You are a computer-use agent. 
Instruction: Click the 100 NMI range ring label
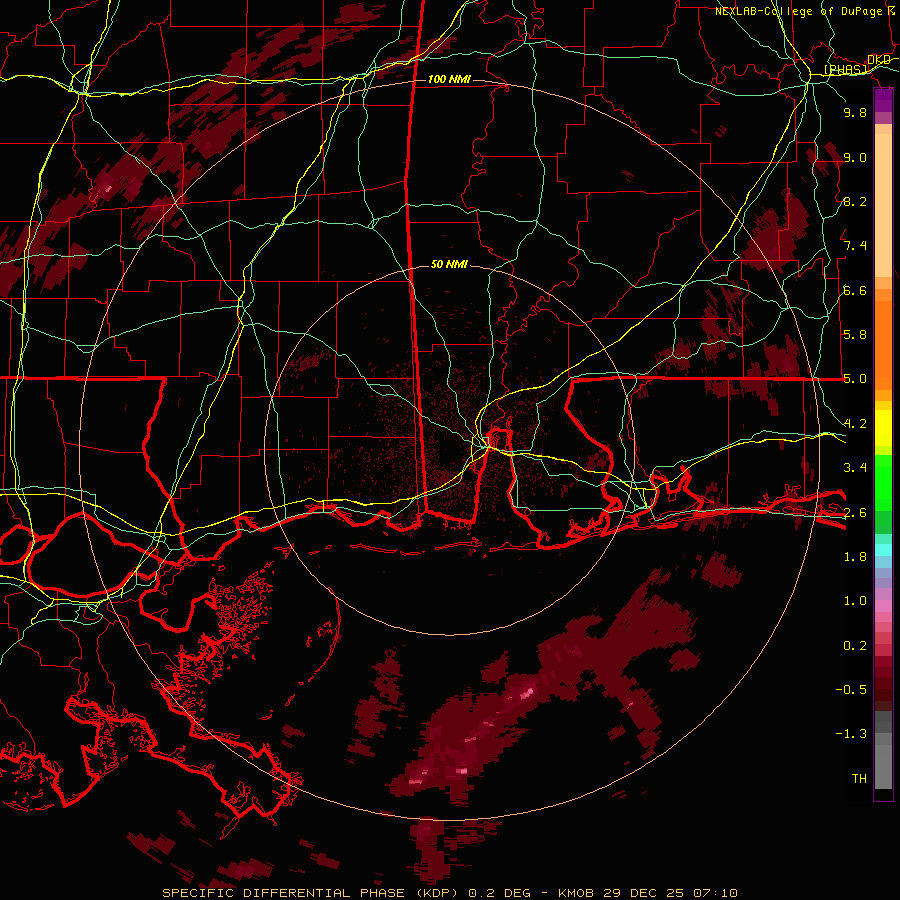[x=449, y=79]
